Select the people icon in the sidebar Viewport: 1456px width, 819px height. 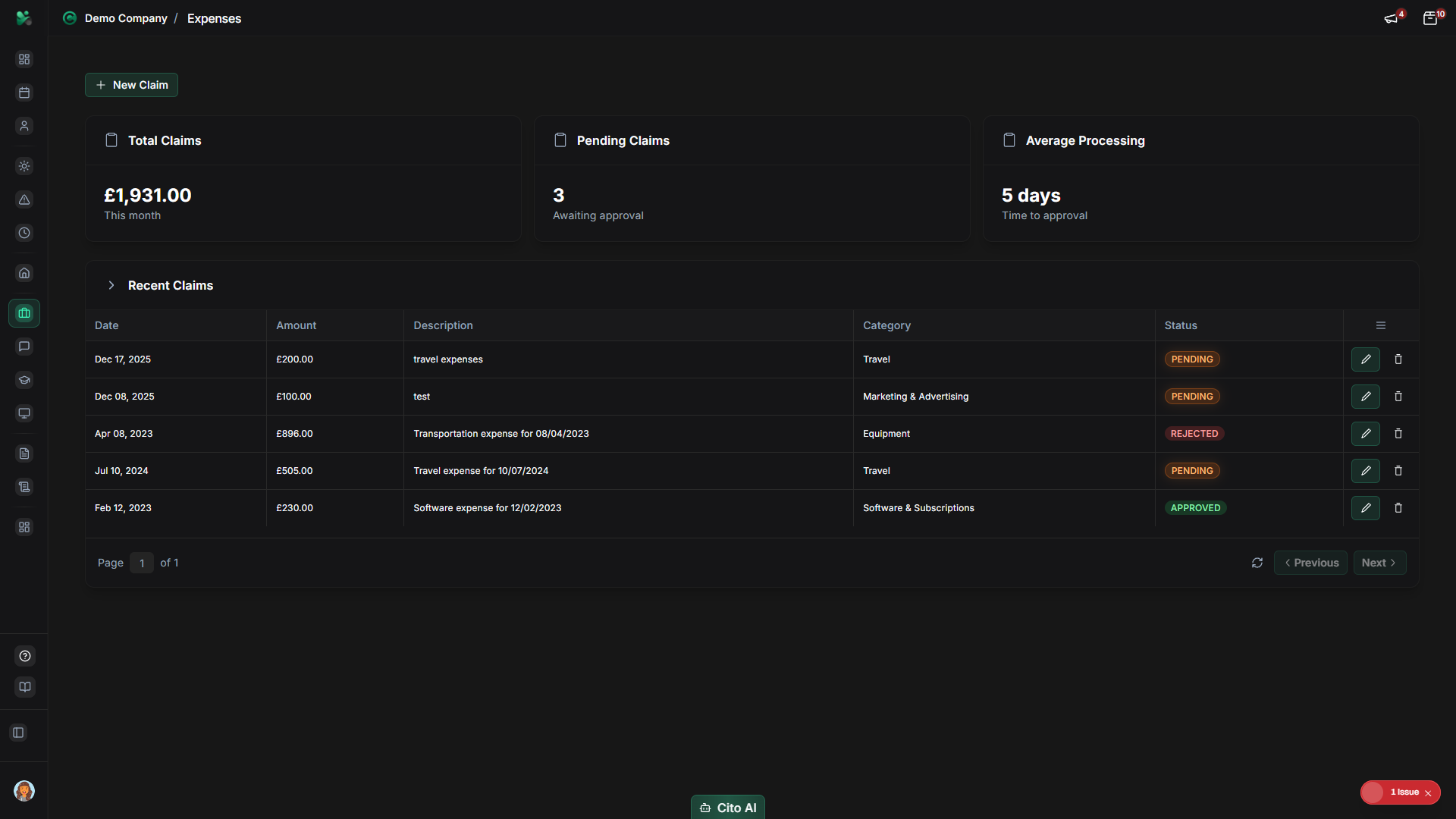[24, 126]
